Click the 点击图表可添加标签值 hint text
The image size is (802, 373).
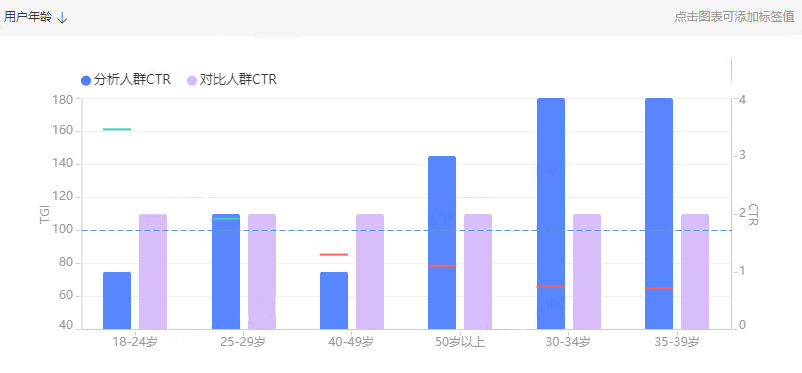coord(734,17)
